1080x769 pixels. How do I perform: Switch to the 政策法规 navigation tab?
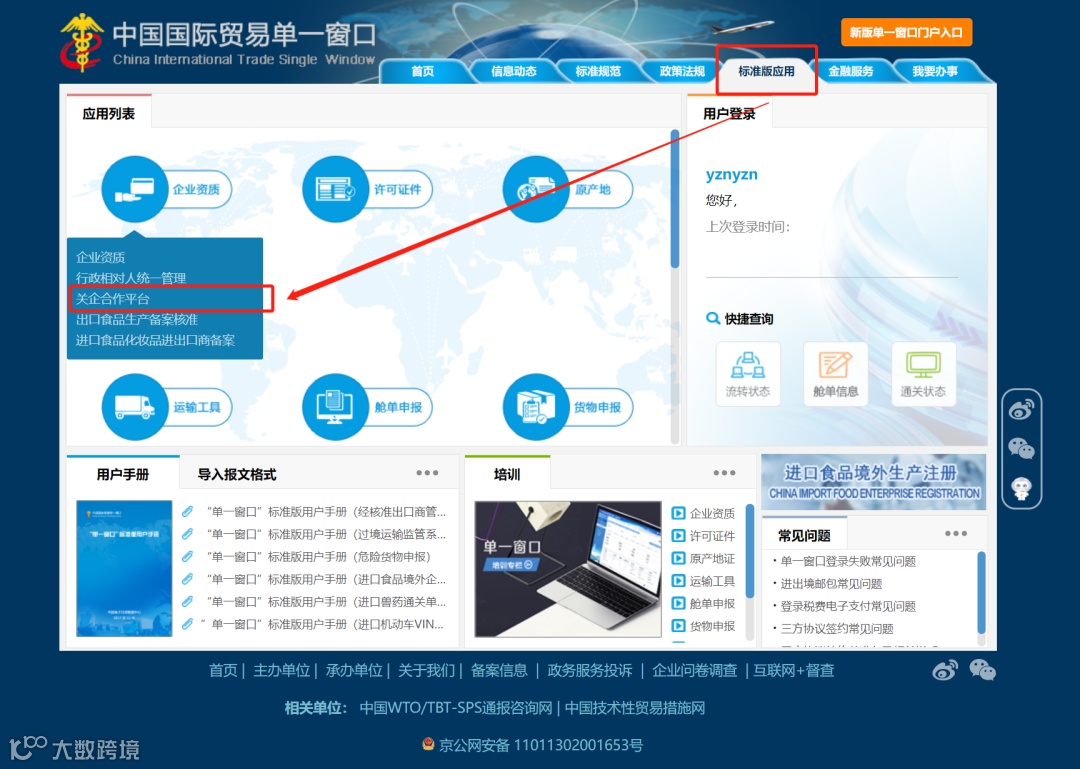(x=682, y=71)
